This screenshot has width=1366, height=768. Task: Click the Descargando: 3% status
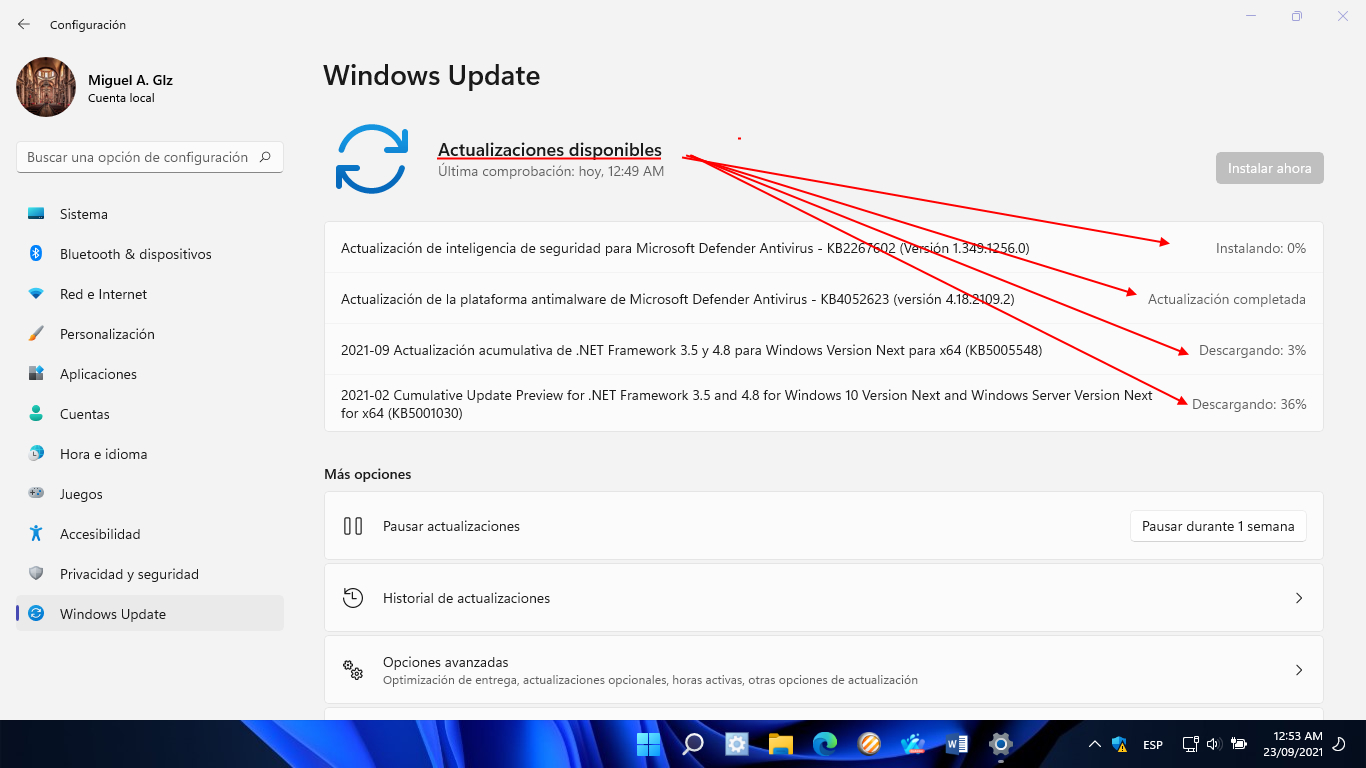(x=1253, y=350)
